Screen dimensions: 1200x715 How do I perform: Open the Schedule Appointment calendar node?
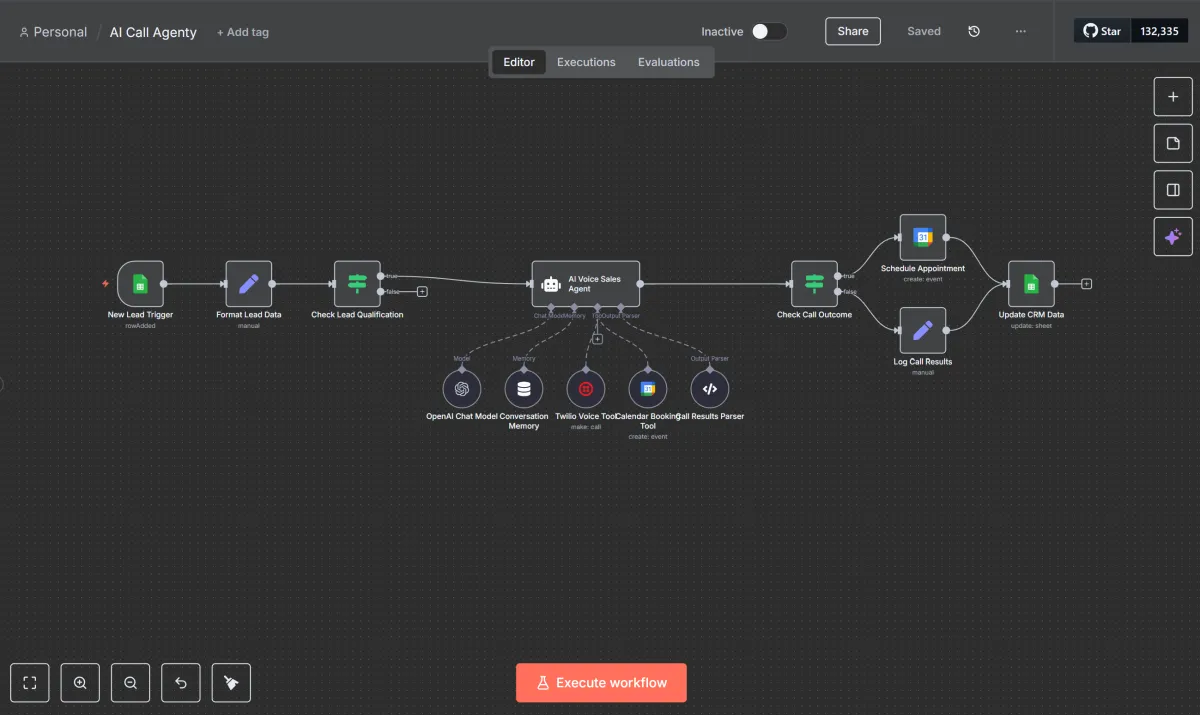(x=923, y=237)
